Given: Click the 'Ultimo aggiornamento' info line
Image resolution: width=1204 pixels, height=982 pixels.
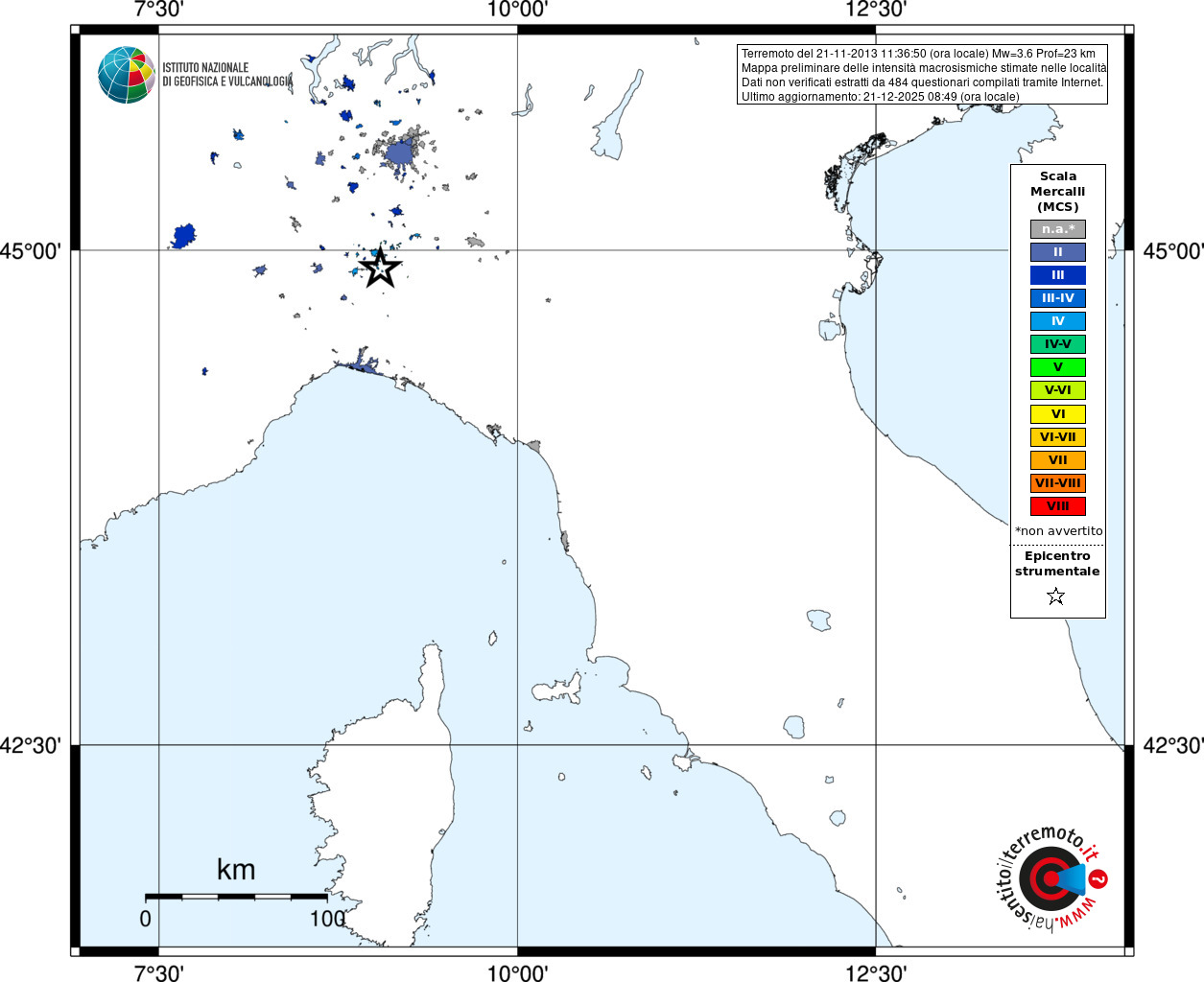Looking at the screenshot, I should [881, 97].
